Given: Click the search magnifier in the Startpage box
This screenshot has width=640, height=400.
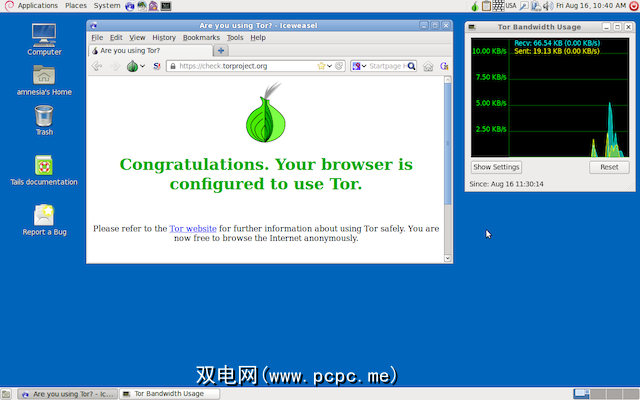Looking at the screenshot, I should coord(411,66).
